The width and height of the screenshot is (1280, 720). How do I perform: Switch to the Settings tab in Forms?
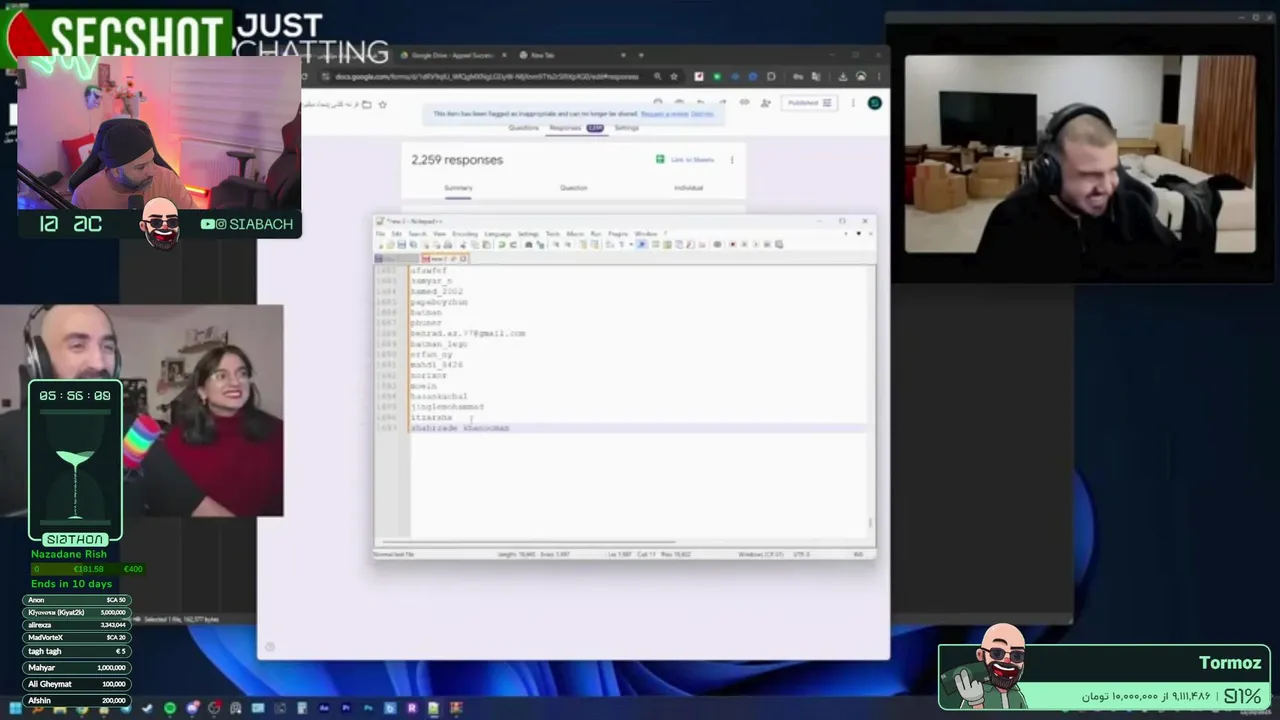627,128
